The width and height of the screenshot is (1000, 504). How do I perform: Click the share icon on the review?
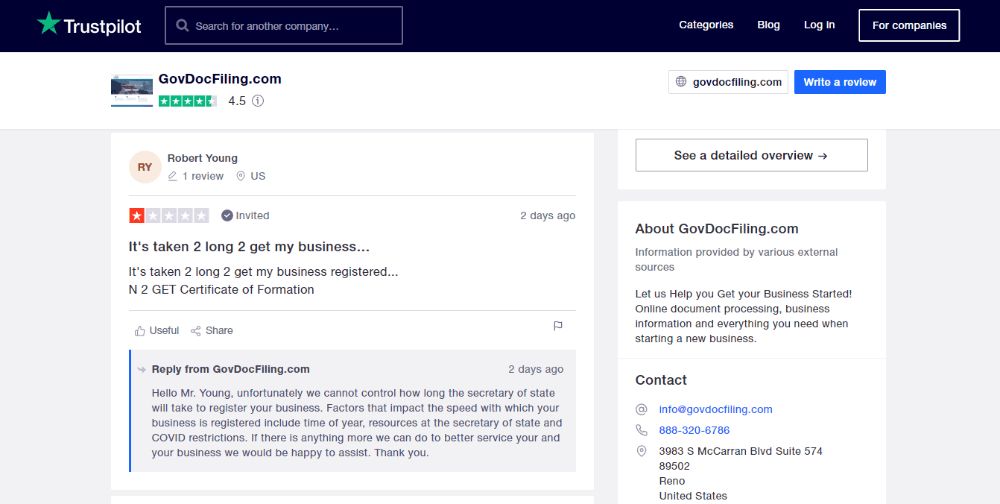(196, 330)
